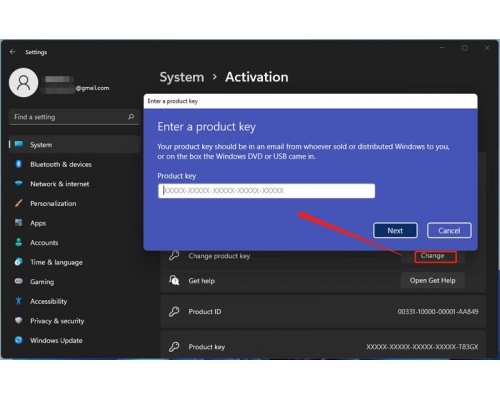Viewport: 500px width, 400px height.
Task: Open Apps settings label
Action: pos(38,223)
